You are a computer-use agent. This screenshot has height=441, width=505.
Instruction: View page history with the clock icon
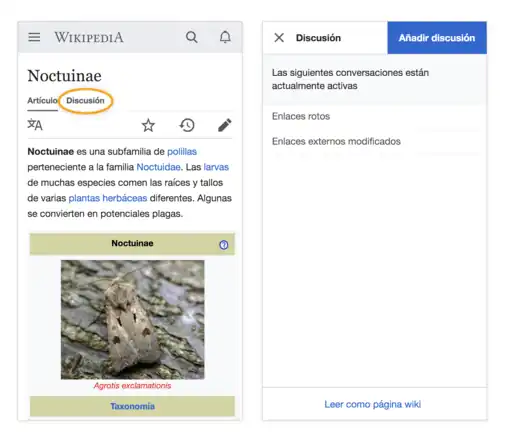[x=187, y=125]
